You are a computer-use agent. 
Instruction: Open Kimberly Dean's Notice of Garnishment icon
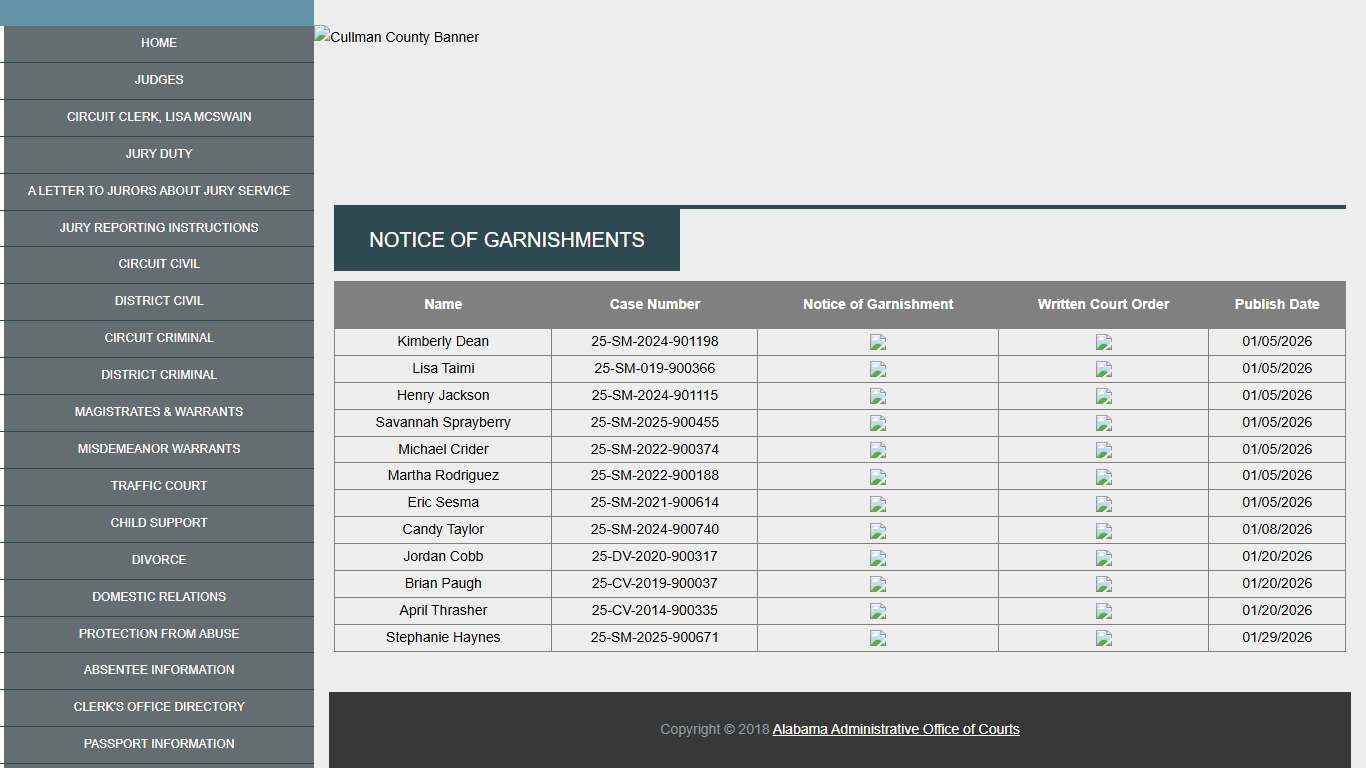[878, 342]
